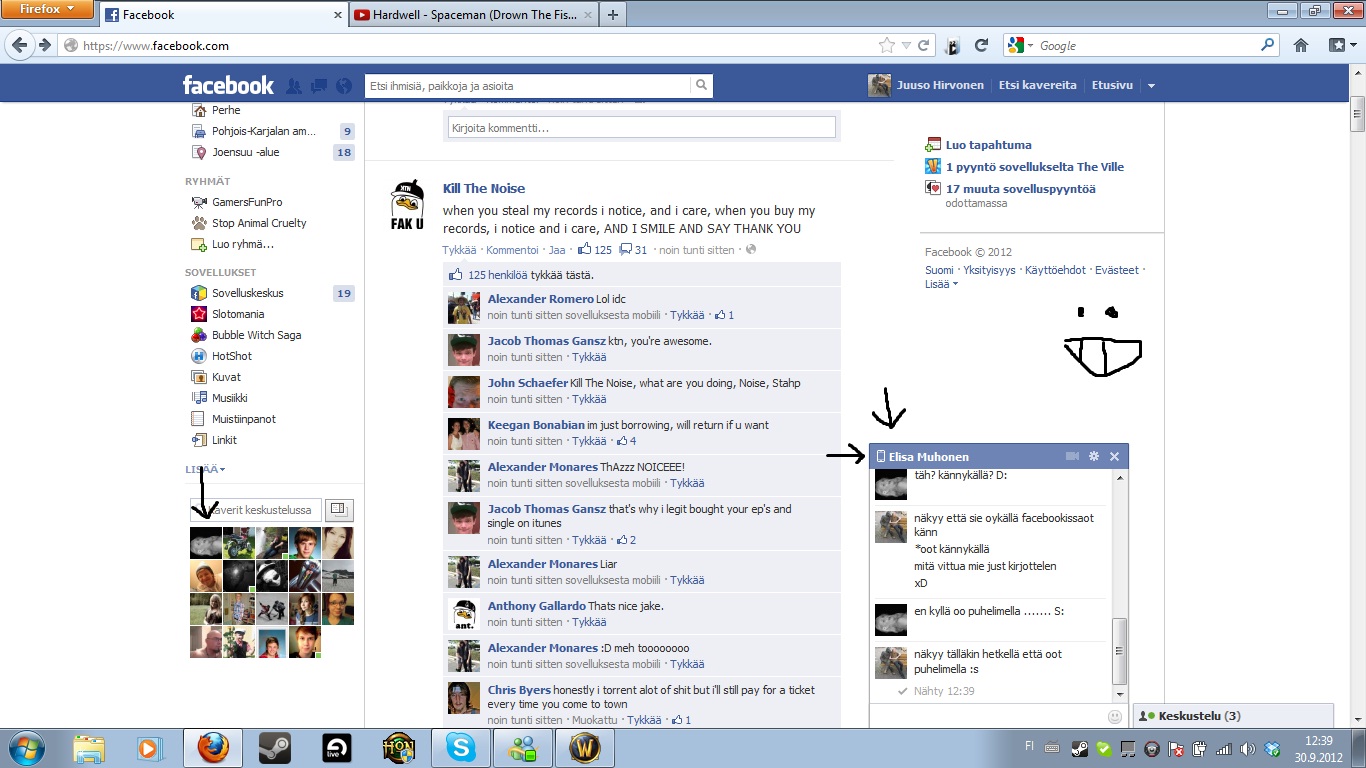Switch to the Hardwell - Spaceman tab
This screenshot has width=1366, height=768.
click(x=472, y=15)
